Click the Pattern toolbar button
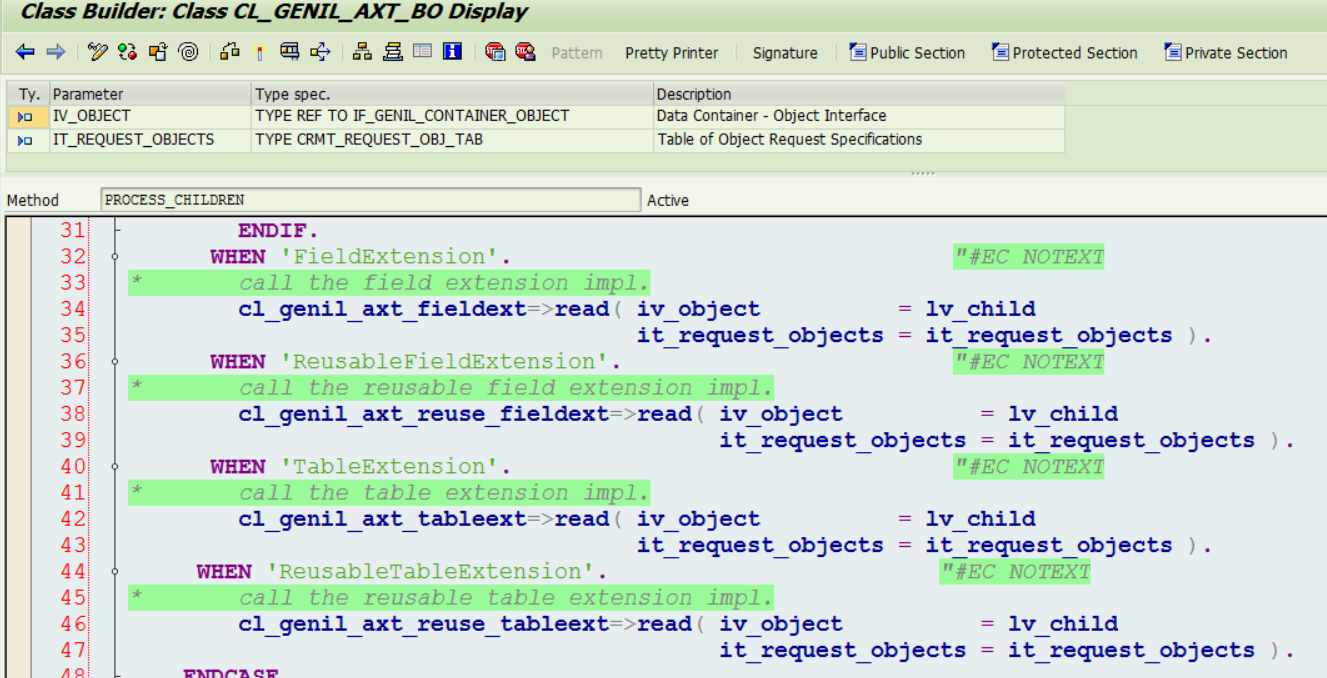The width and height of the screenshot is (1327, 678). (577, 53)
